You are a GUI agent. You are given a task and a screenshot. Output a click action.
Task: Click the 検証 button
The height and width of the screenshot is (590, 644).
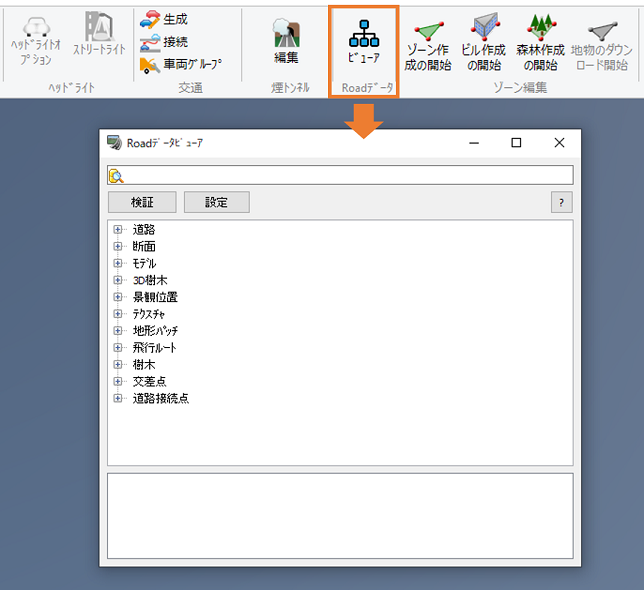142,202
